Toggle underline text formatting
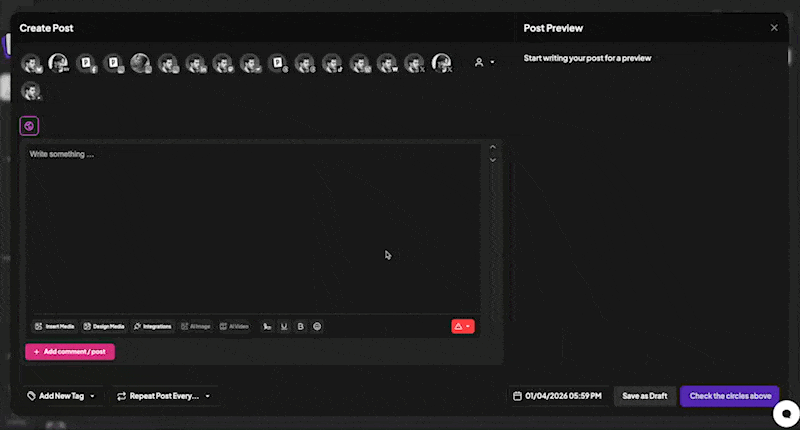Image resolution: width=800 pixels, height=430 pixels. click(x=284, y=326)
